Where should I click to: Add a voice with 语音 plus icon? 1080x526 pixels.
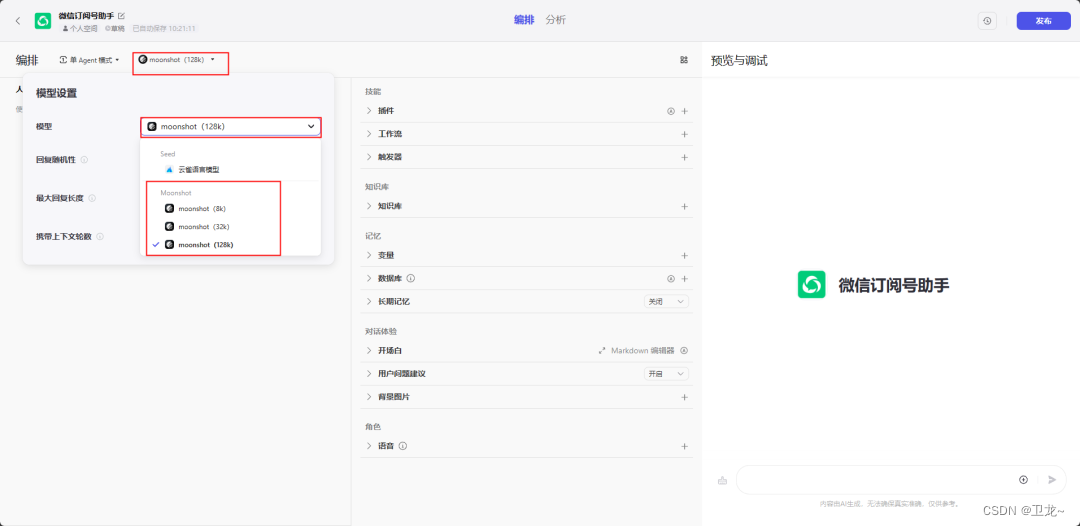(685, 446)
